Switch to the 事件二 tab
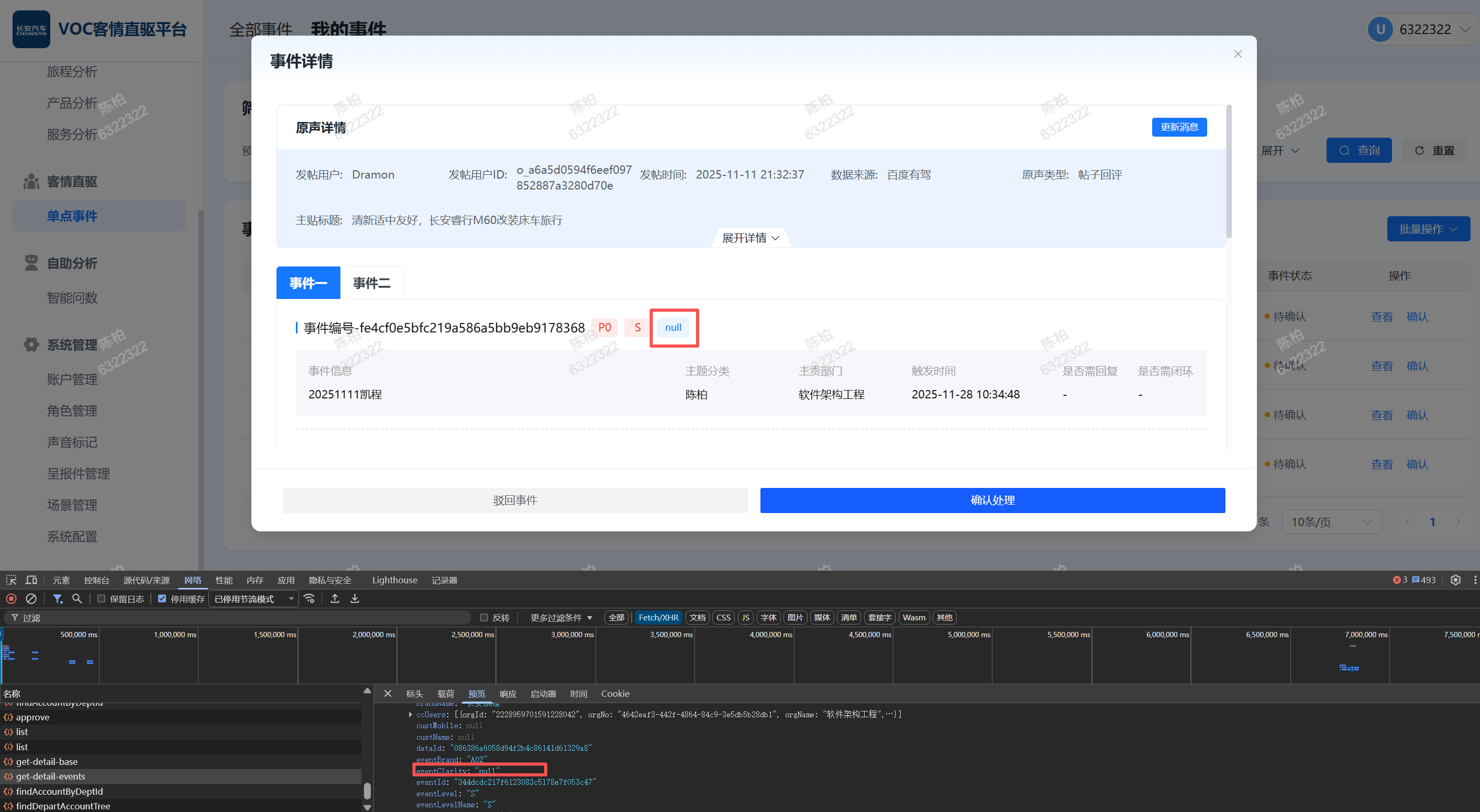Screen dimensions: 1480x812 coord(371,283)
